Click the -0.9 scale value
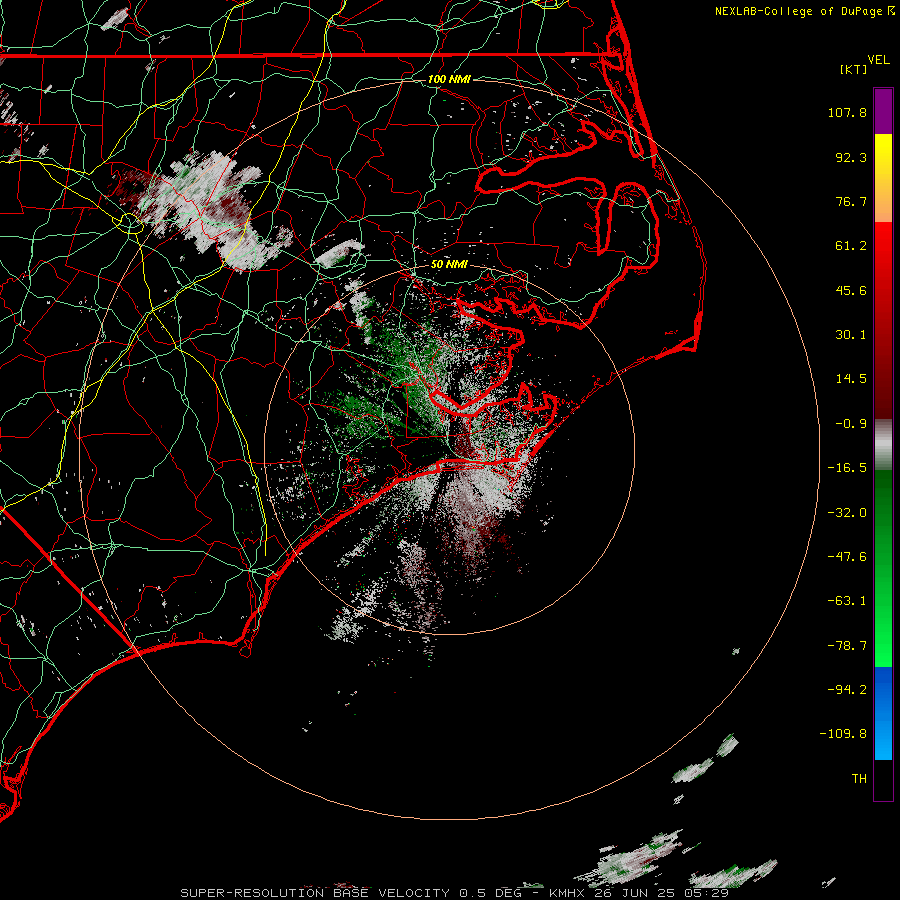 tap(851, 424)
